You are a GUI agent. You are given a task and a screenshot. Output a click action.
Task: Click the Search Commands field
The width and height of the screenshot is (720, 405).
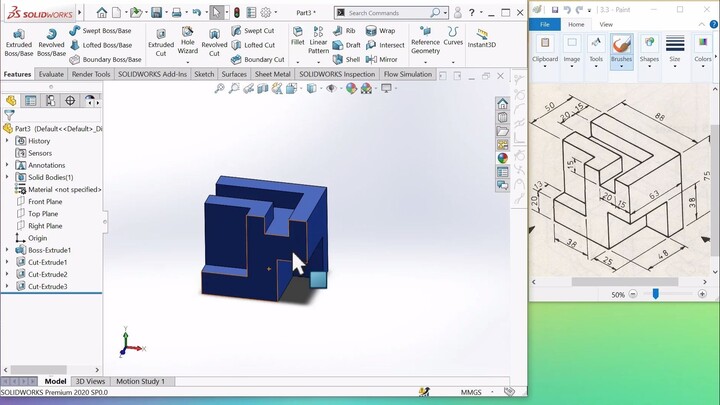(x=388, y=13)
